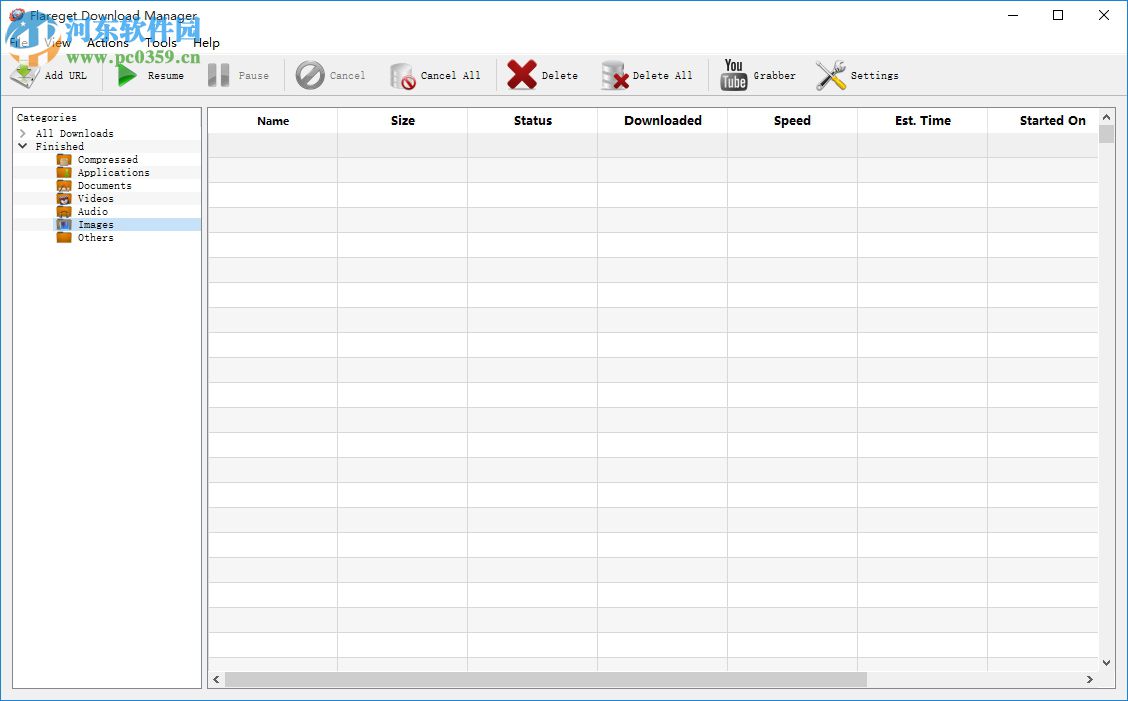Image resolution: width=1128 pixels, height=701 pixels.
Task: Click the vertical scrollbar thumb
Action: (x=1106, y=134)
